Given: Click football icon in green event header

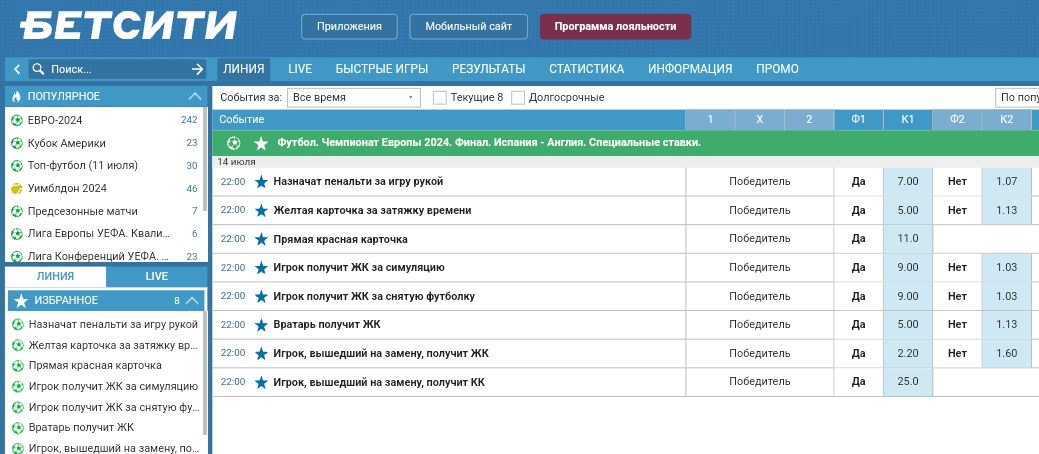Looking at the screenshot, I should click(x=233, y=142).
